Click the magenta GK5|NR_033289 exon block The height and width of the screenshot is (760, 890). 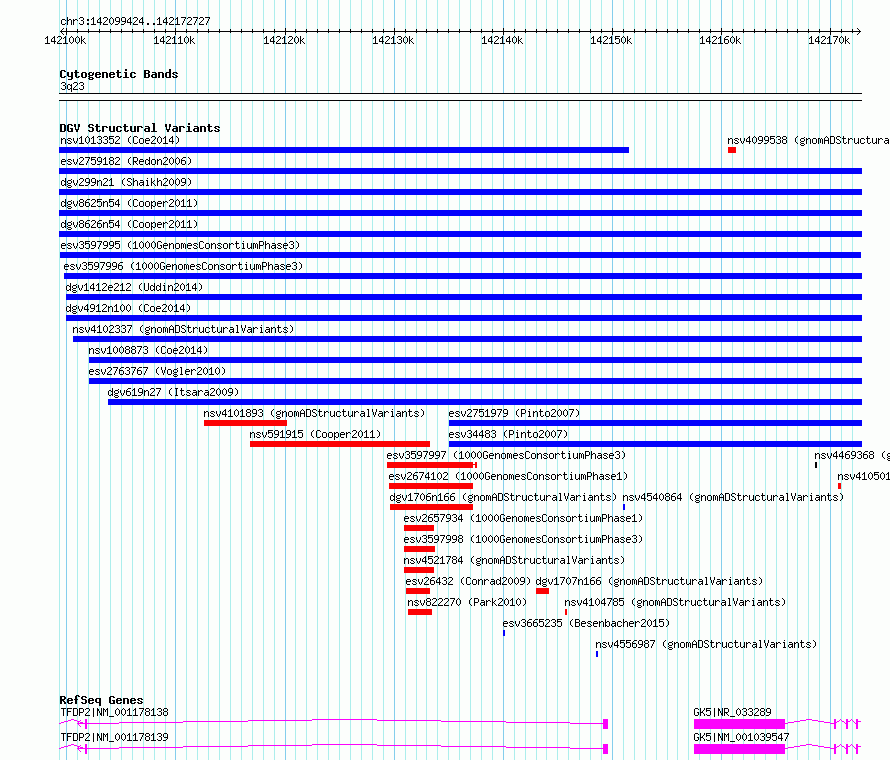pyautogui.click(x=739, y=724)
